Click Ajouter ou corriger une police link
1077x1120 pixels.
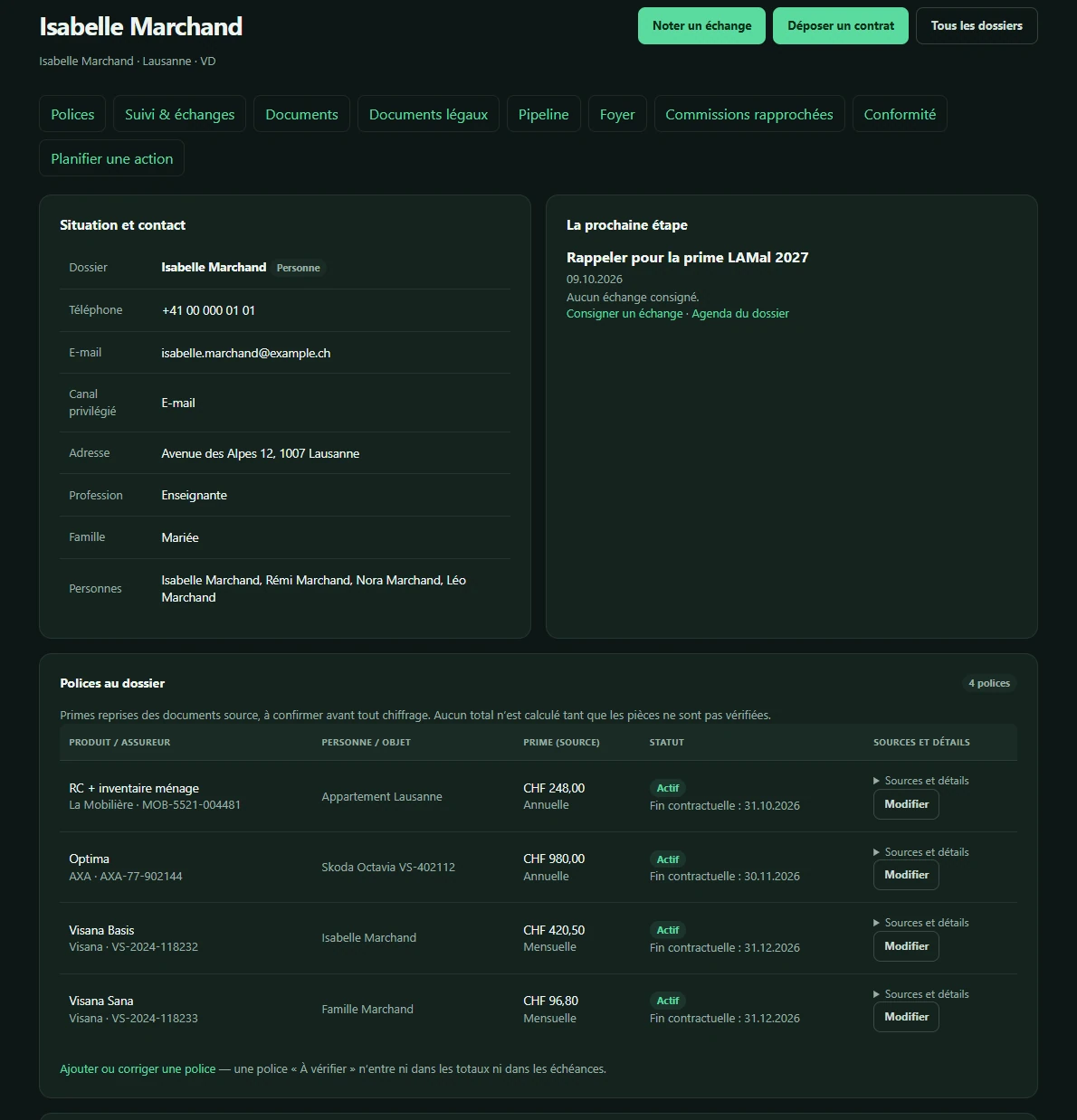138,1068
